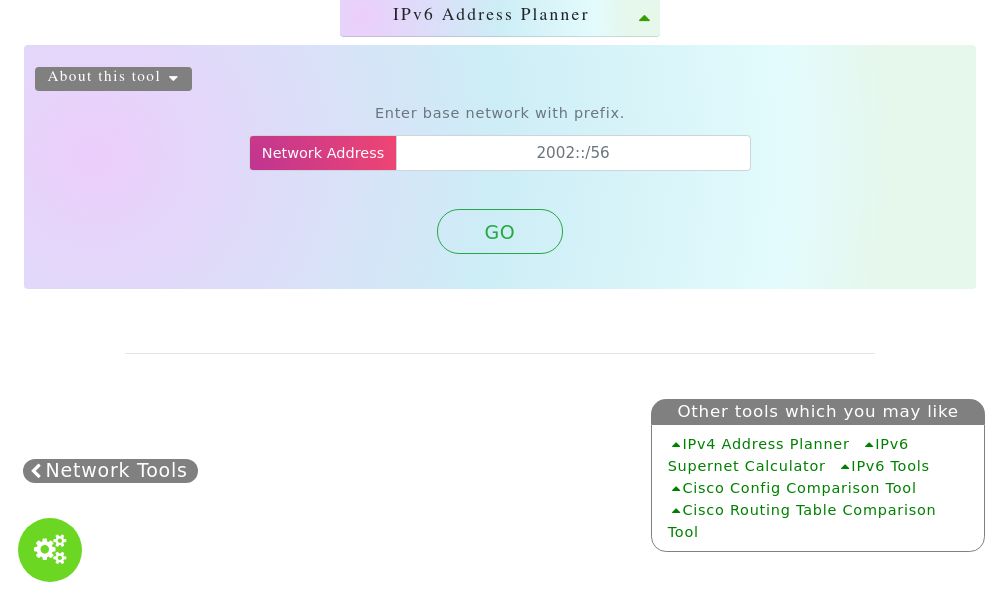
Task: Click the left chevron icon on Network Tools
Action: [x=37, y=470]
